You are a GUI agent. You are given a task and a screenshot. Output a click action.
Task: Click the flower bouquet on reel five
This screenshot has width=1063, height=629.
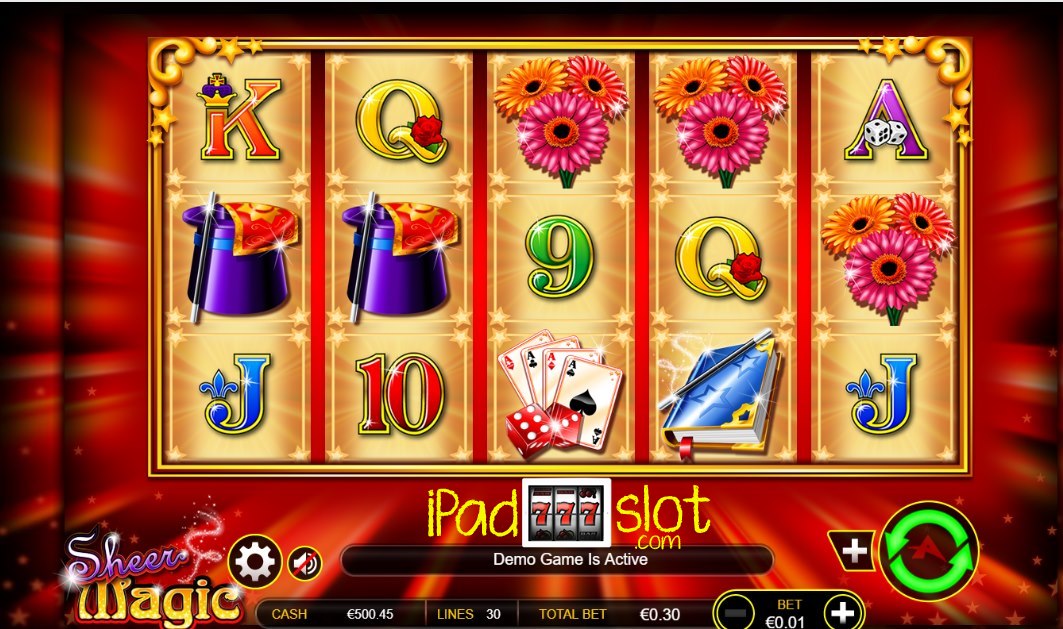887,256
